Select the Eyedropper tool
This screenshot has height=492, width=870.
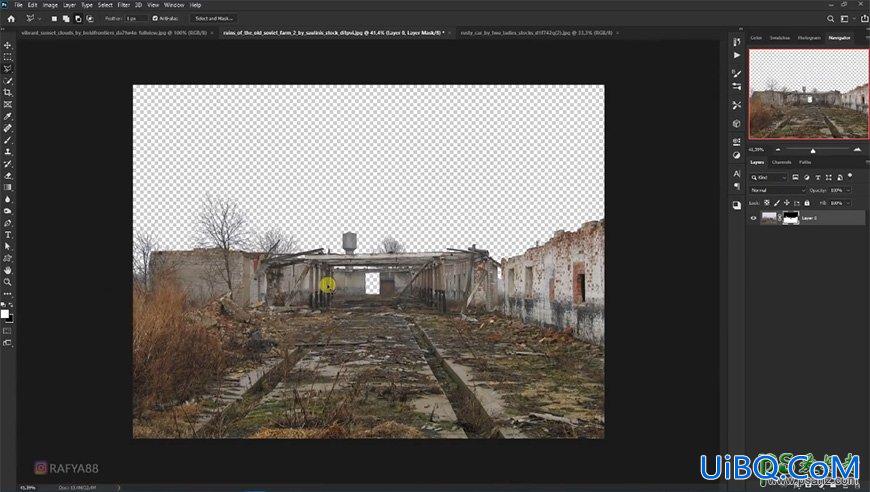point(7,116)
